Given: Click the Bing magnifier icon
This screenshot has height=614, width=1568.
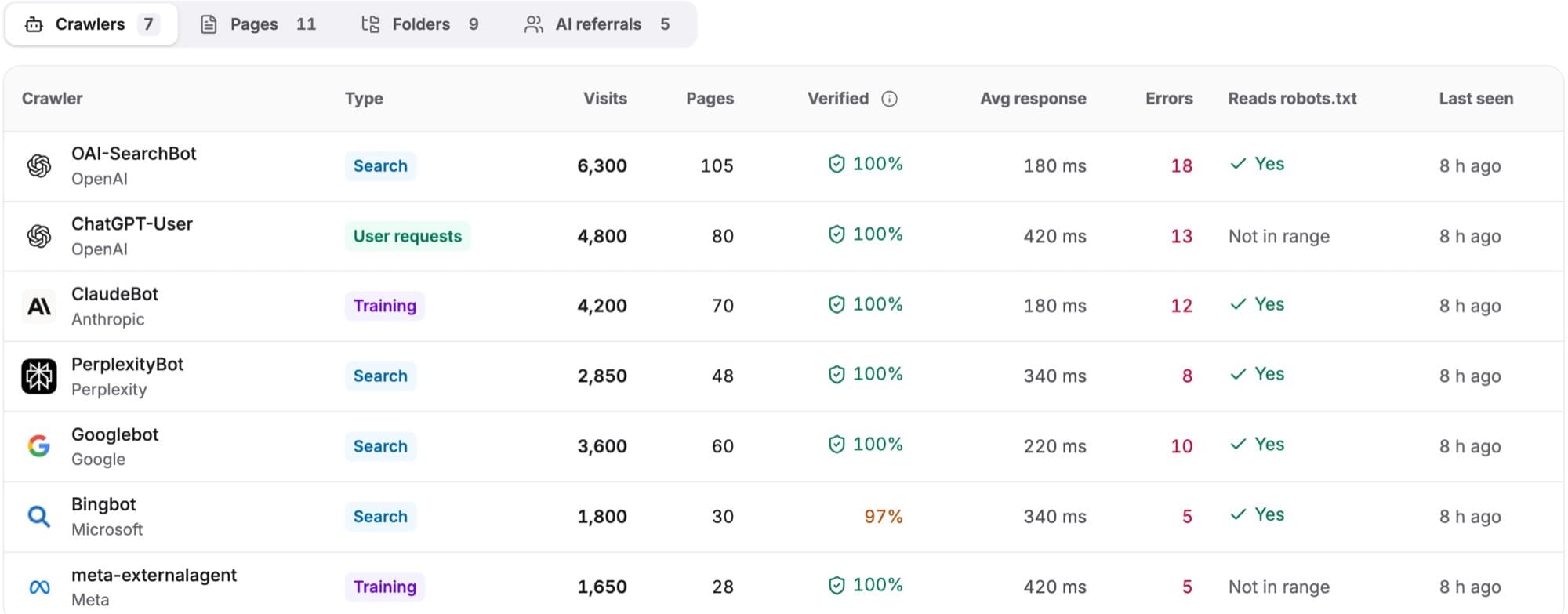Looking at the screenshot, I should click(39, 517).
